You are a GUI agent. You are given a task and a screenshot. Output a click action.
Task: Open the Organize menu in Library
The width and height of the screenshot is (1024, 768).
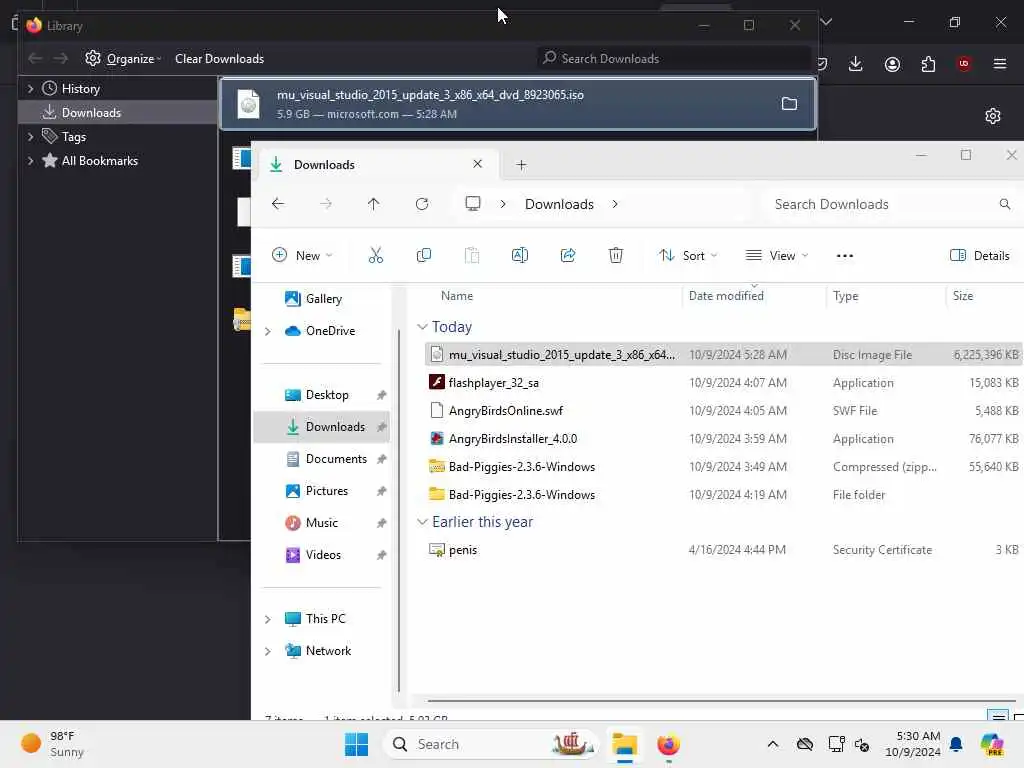pos(123,59)
